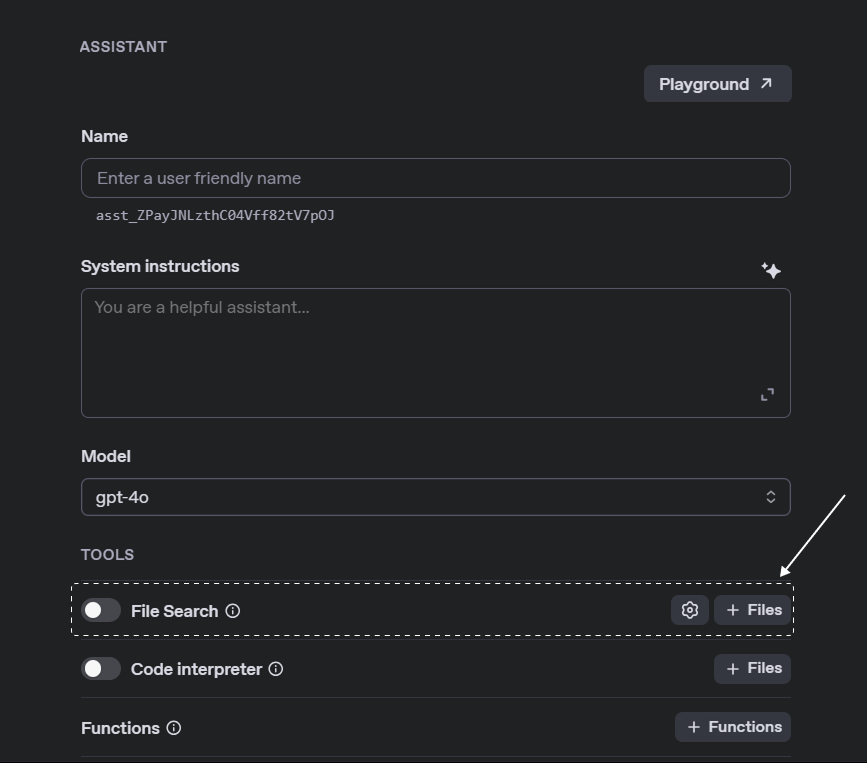The height and width of the screenshot is (763, 867).
Task: Click the plus icon on the Functions button
Action: (691, 727)
